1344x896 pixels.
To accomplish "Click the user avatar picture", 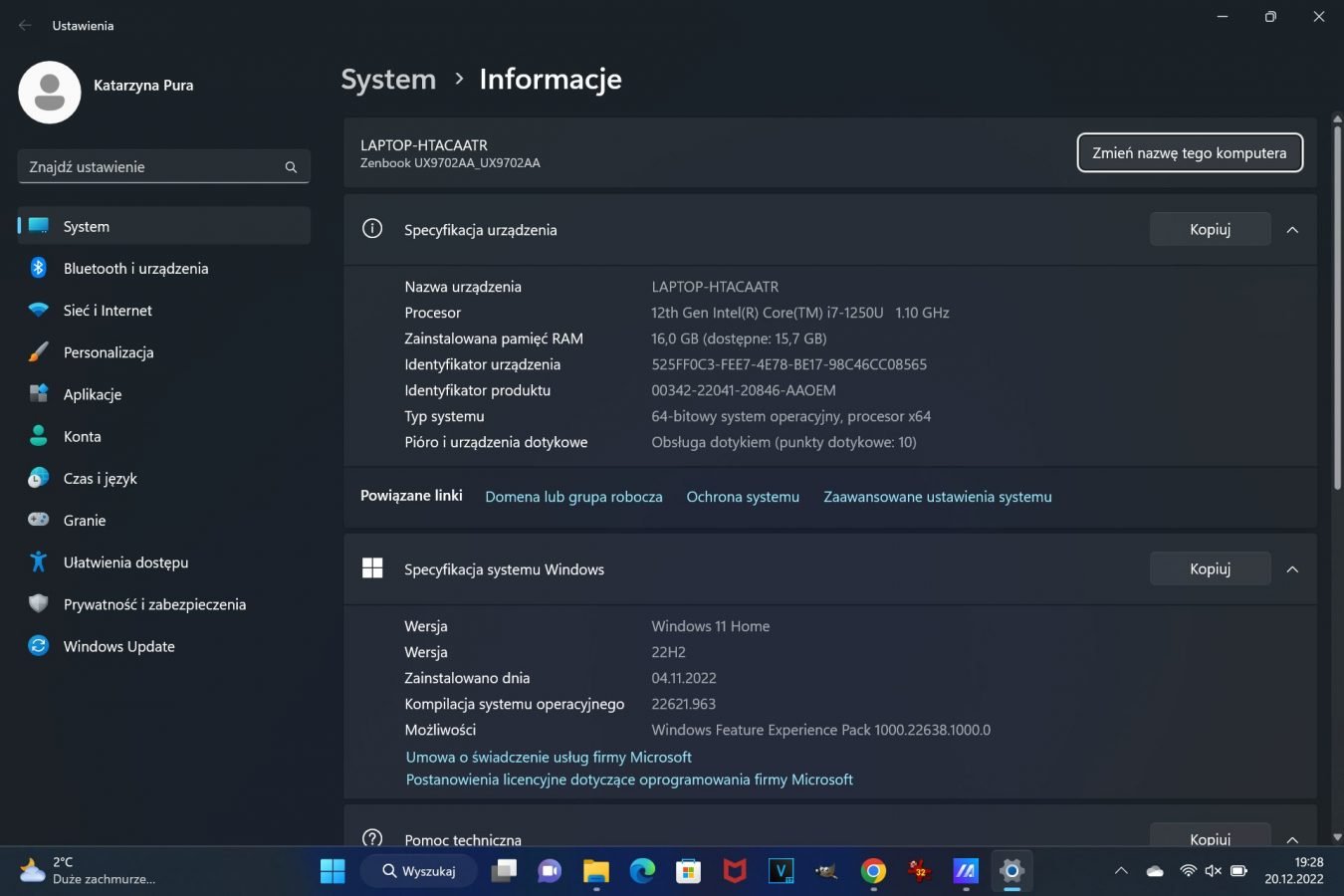I will [50, 93].
